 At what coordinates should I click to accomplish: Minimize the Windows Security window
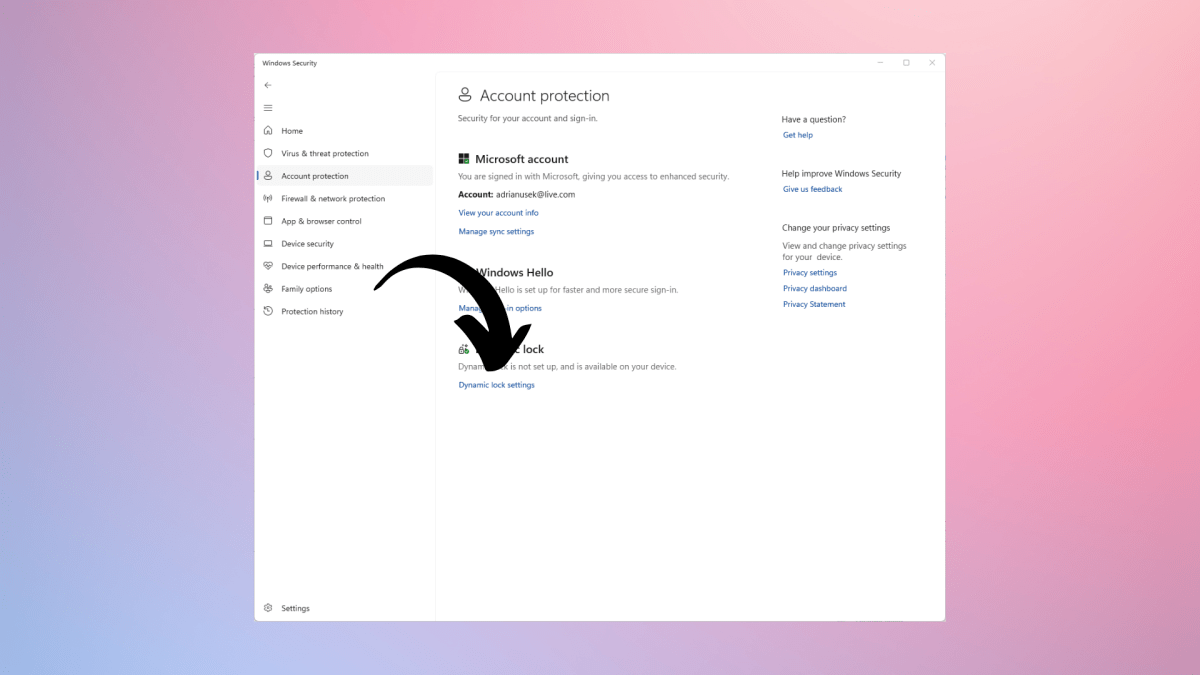tap(881, 63)
